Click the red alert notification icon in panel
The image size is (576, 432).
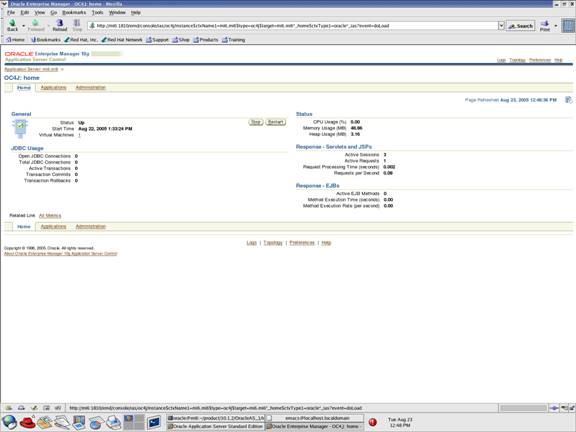coord(372,422)
